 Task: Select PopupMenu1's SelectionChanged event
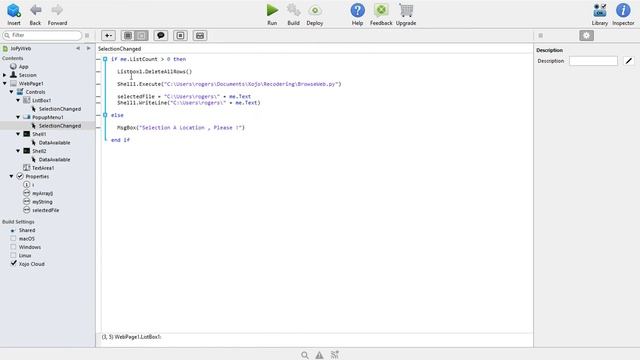(60, 126)
